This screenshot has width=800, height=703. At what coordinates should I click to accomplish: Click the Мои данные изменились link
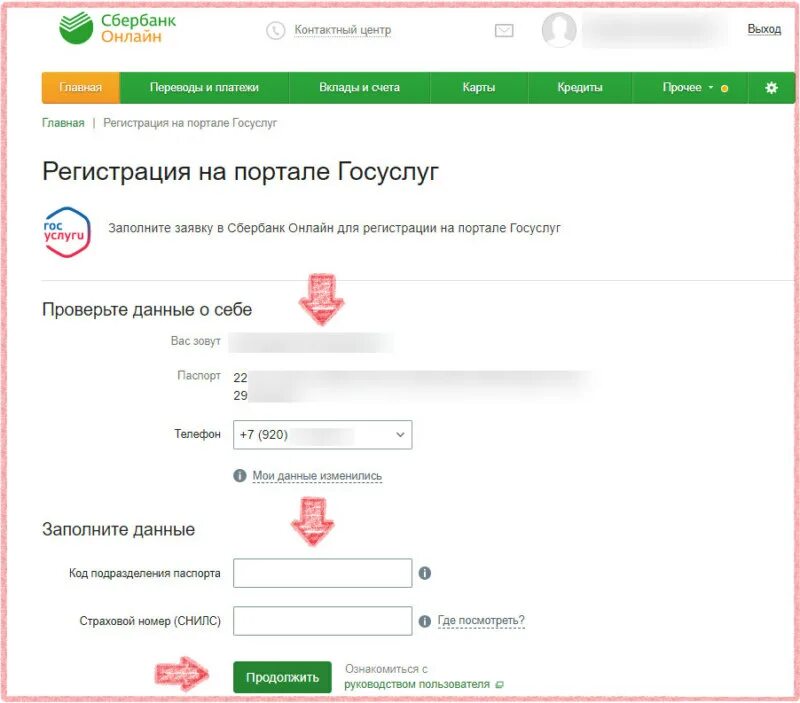[317, 475]
